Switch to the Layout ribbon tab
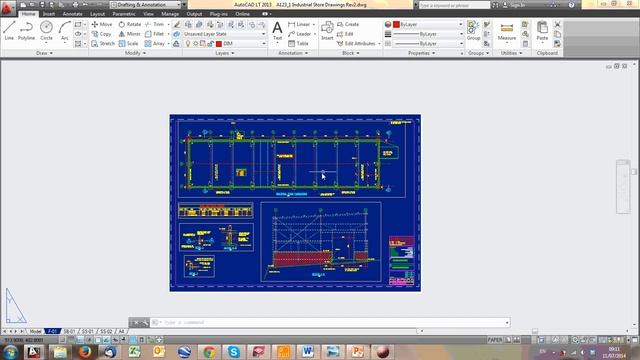The width and height of the screenshot is (640, 360). 97,14
